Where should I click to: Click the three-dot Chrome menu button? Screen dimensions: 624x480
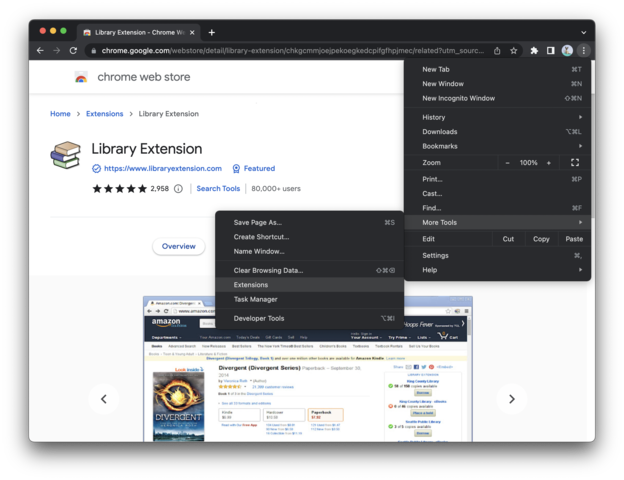tap(583, 51)
